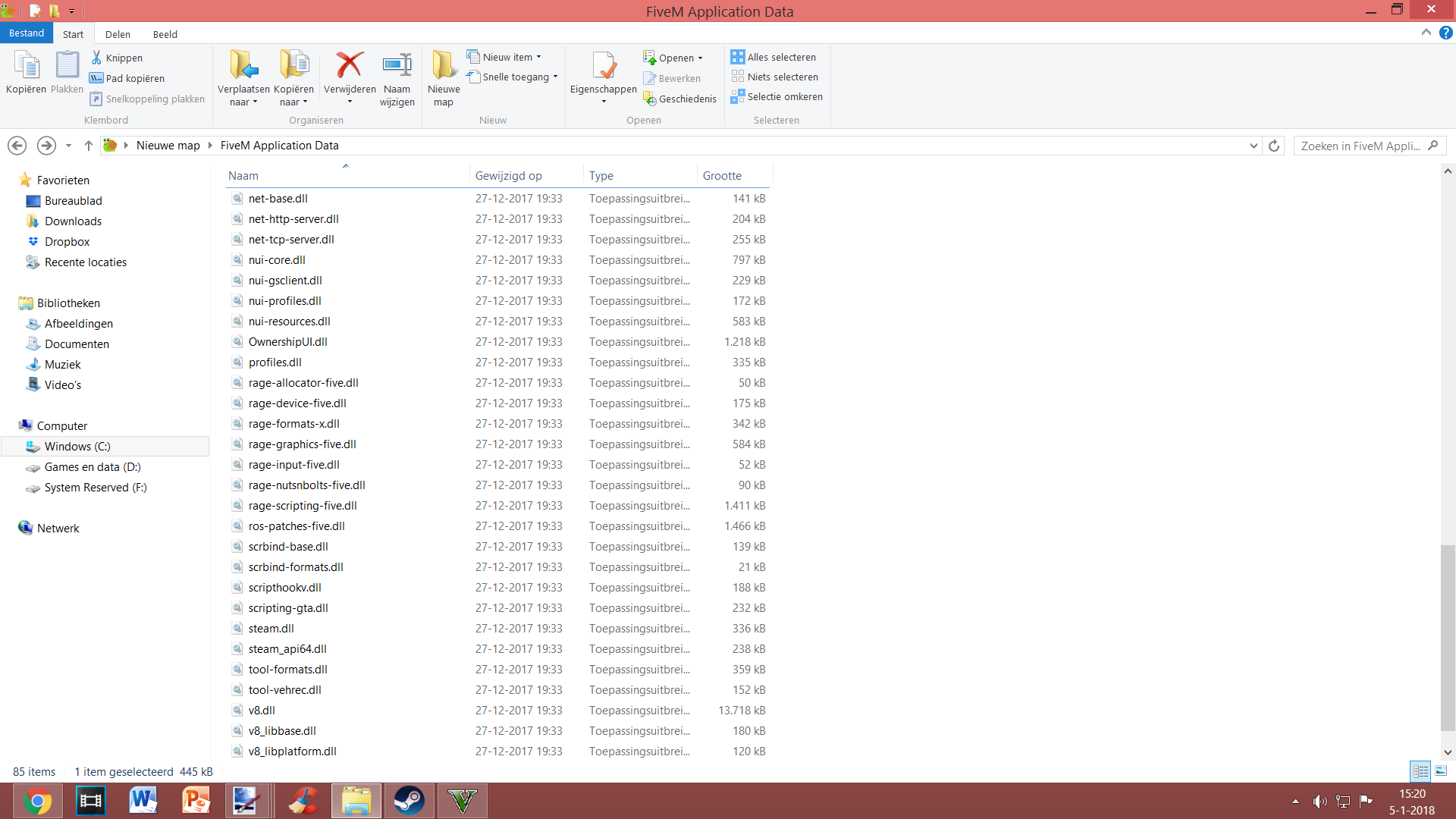Image resolution: width=1456 pixels, height=819 pixels.
Task: Sort by Gewijzigd op column
Action: tap(527, 175)
